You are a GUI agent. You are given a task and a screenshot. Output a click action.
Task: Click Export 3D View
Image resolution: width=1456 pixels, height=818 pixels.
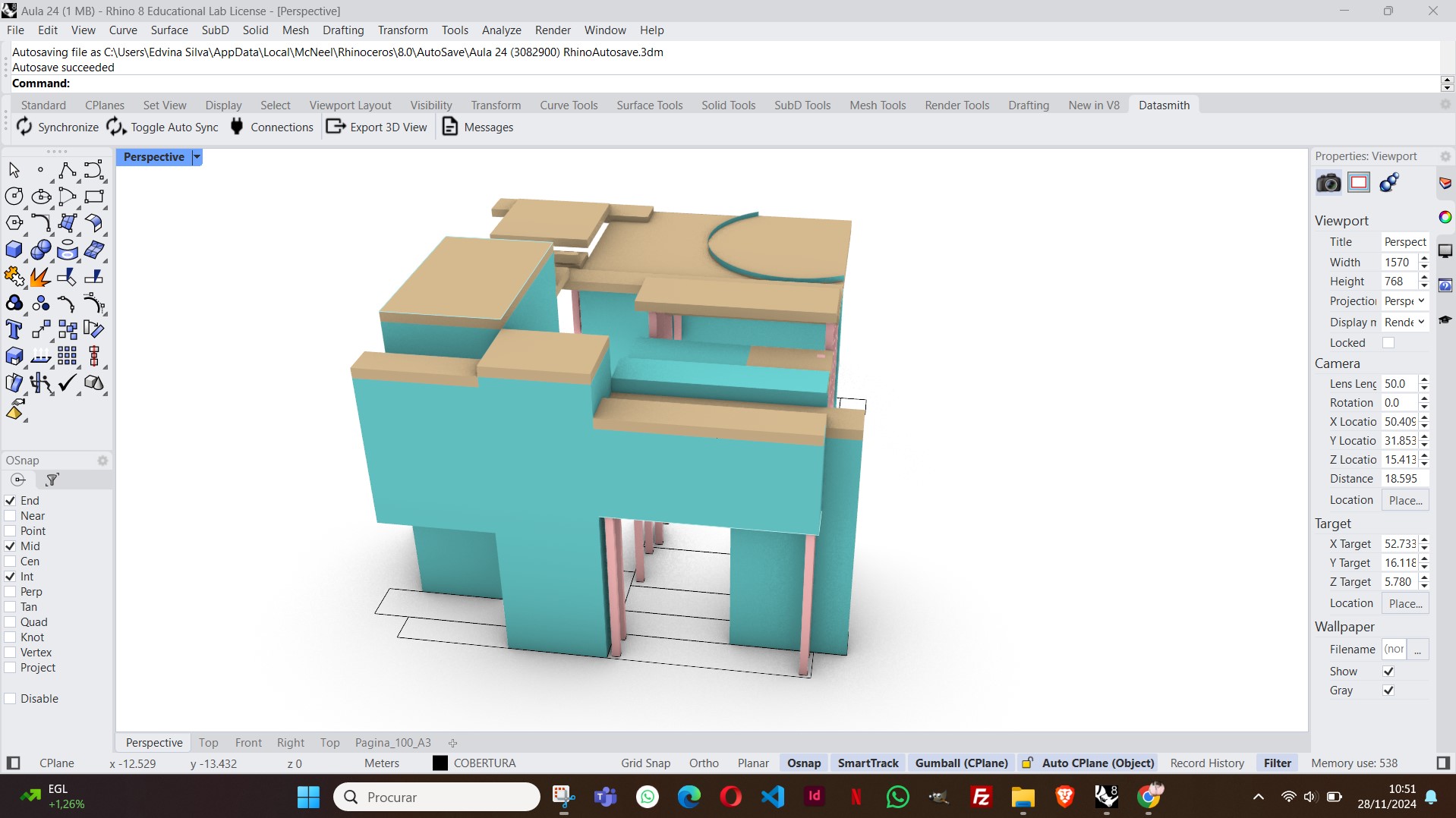pyautogui.click(x=377, y=127)
